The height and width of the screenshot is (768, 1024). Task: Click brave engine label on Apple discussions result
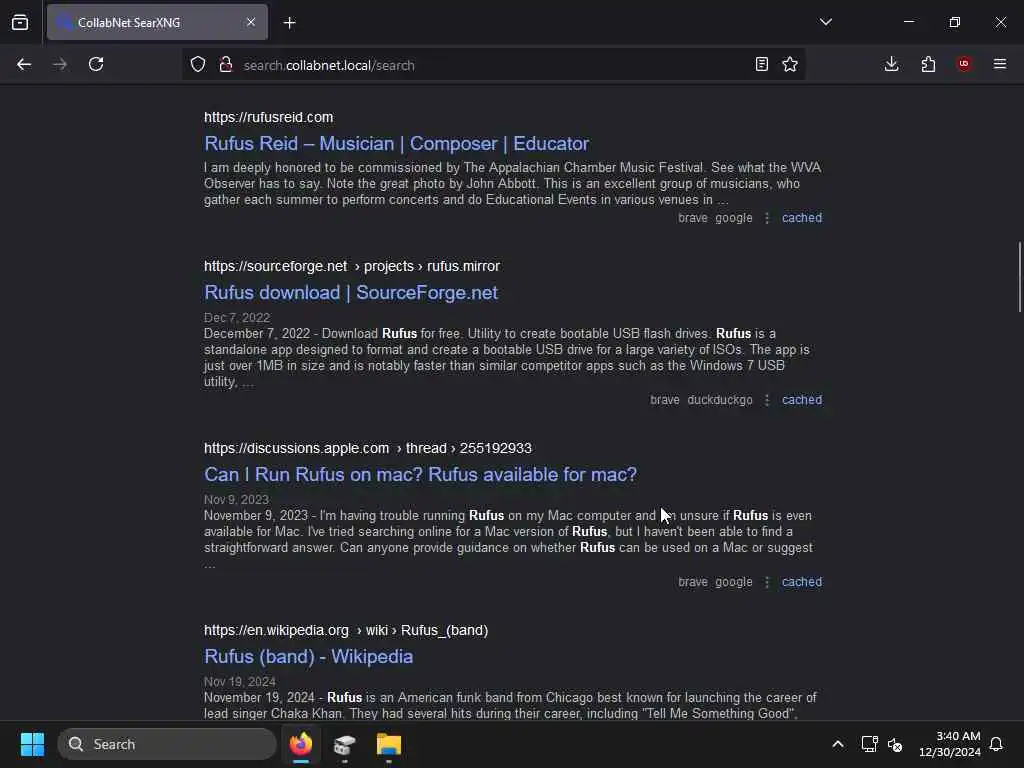click(692, 582)
